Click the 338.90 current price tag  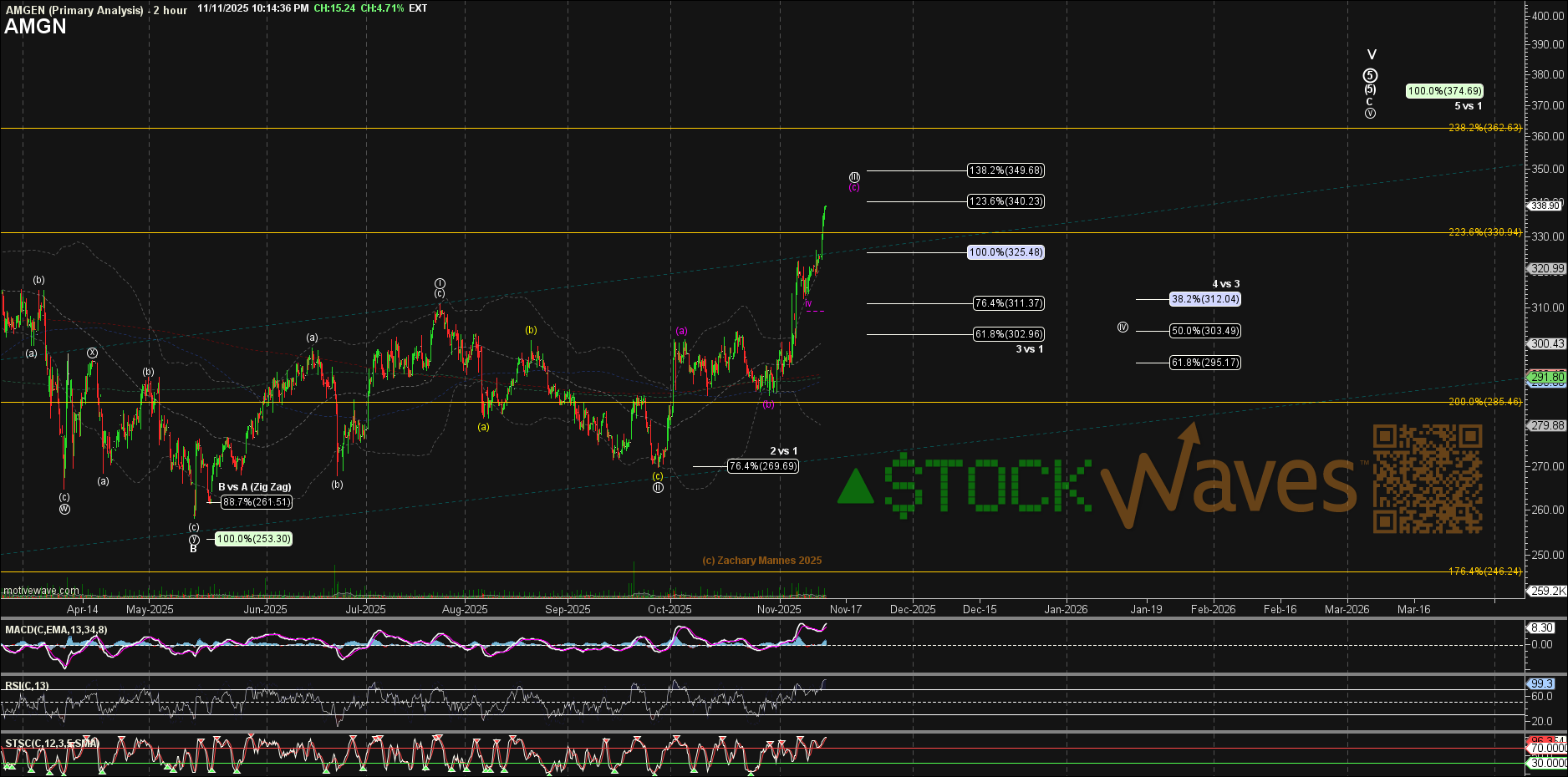(x=1545, y=206)
